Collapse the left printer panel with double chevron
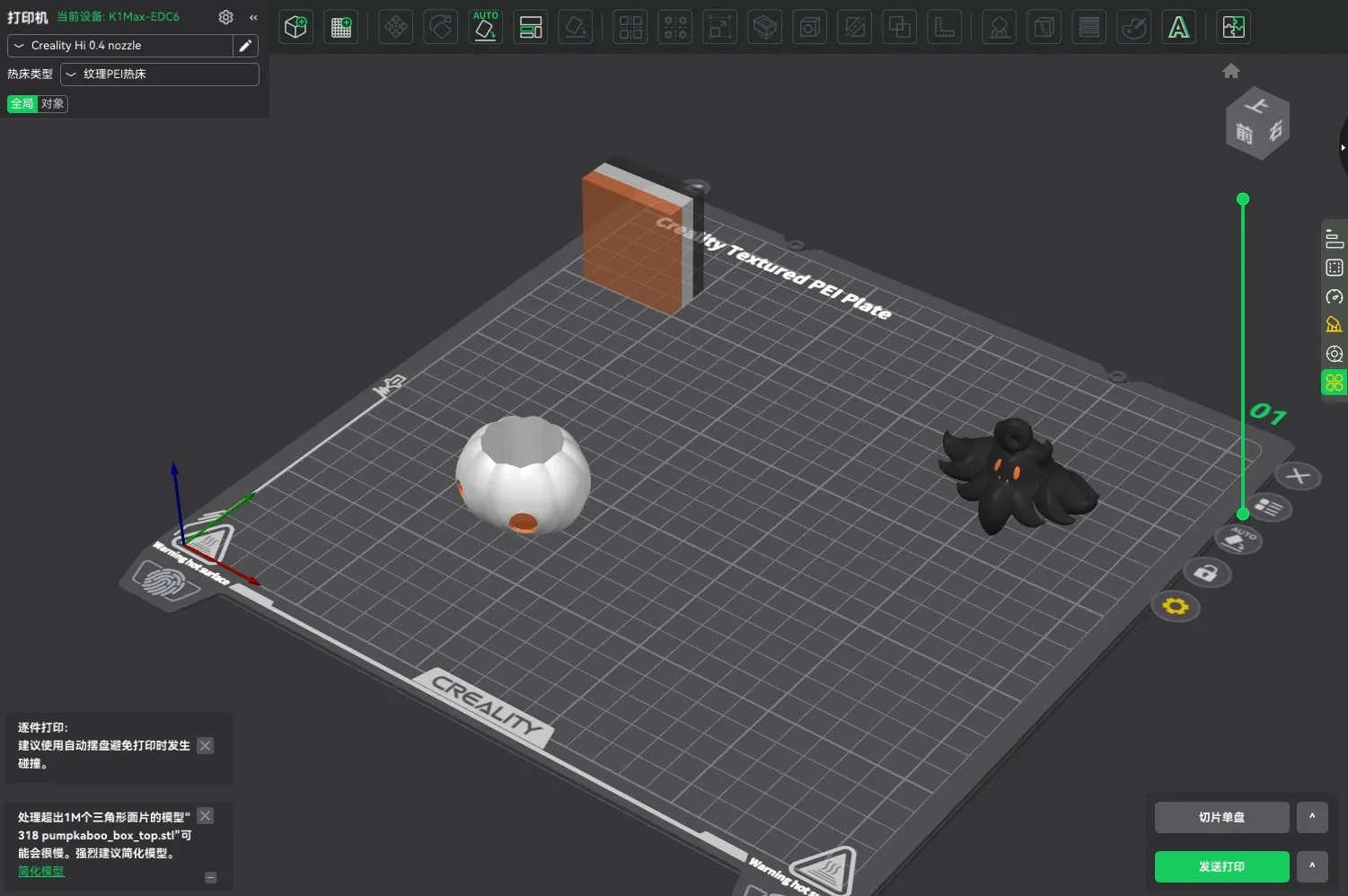This screenshot has width=1348, height=896. click(253, 17)
